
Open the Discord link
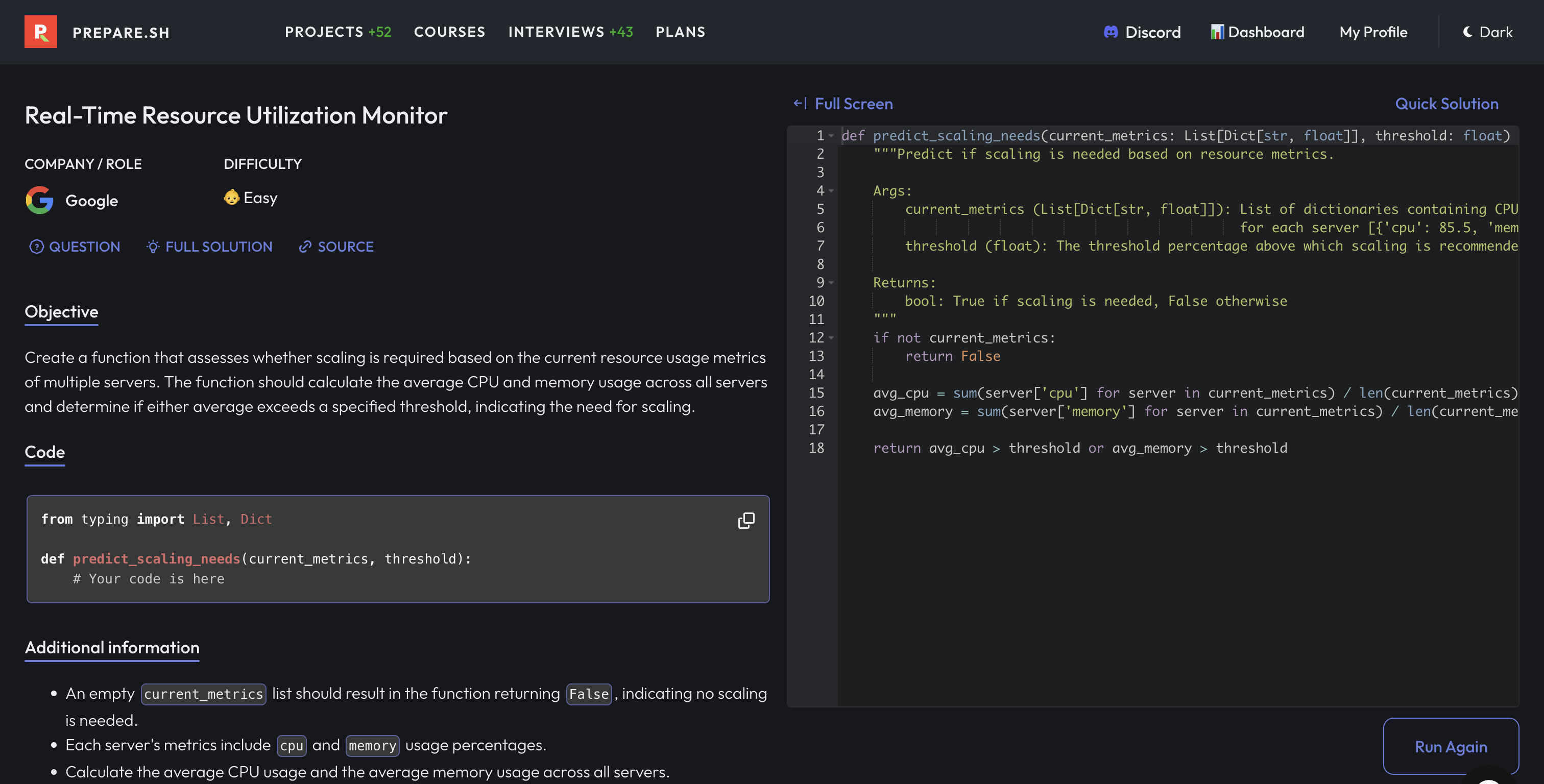coord(1142,32)
